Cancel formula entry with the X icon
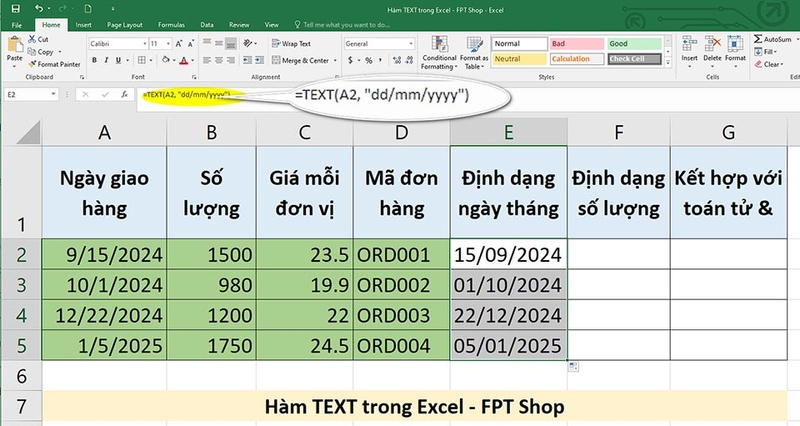Screen dimensions: 800x426 [x=85, y=94]
